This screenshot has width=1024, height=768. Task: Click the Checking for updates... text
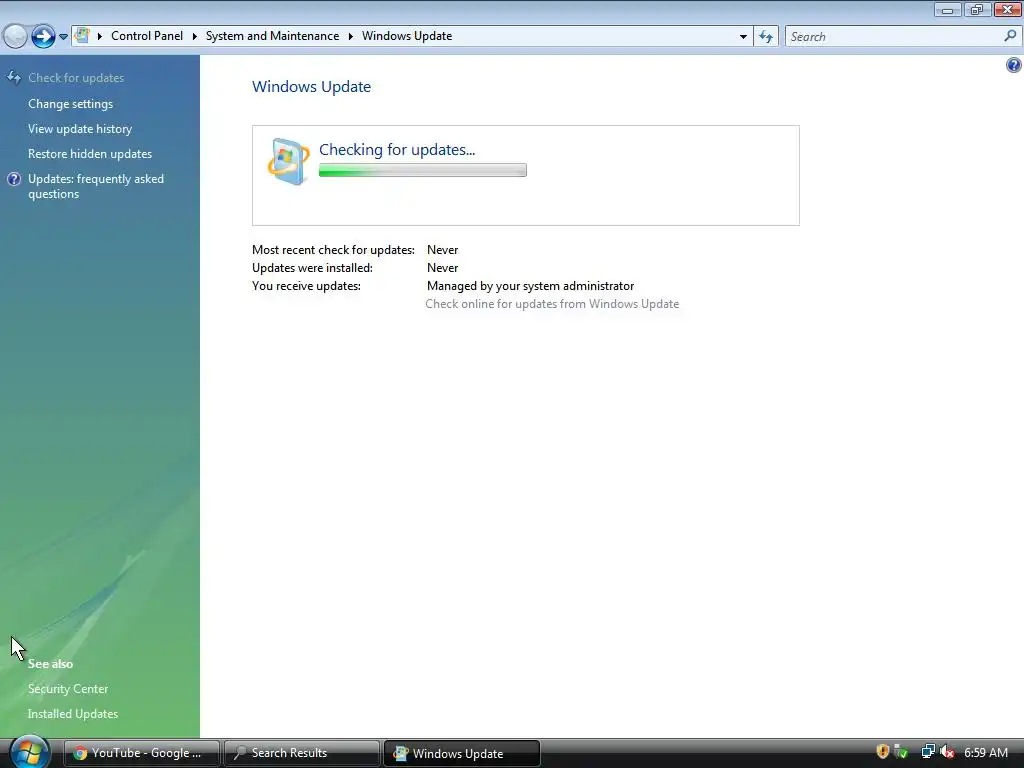[397, 150]
